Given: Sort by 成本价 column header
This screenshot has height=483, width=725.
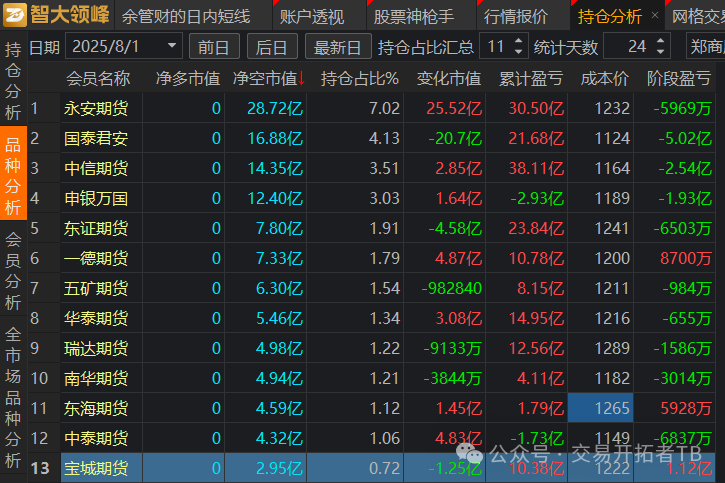Looking at the screenshot, I should click(x=604, y=79).
